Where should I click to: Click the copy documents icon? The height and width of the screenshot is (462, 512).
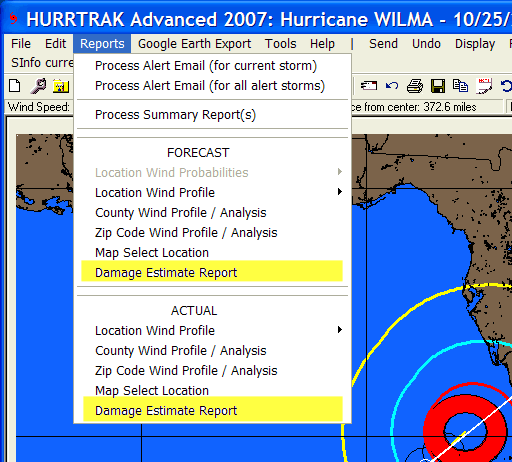coord(460,86)
